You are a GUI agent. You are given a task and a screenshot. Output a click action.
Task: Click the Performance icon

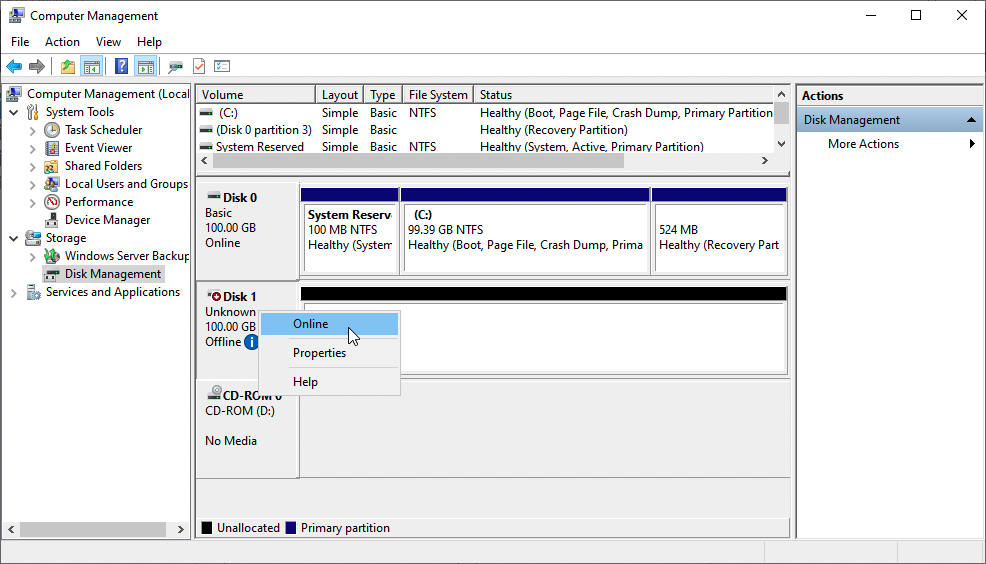[x=52, y=202]
